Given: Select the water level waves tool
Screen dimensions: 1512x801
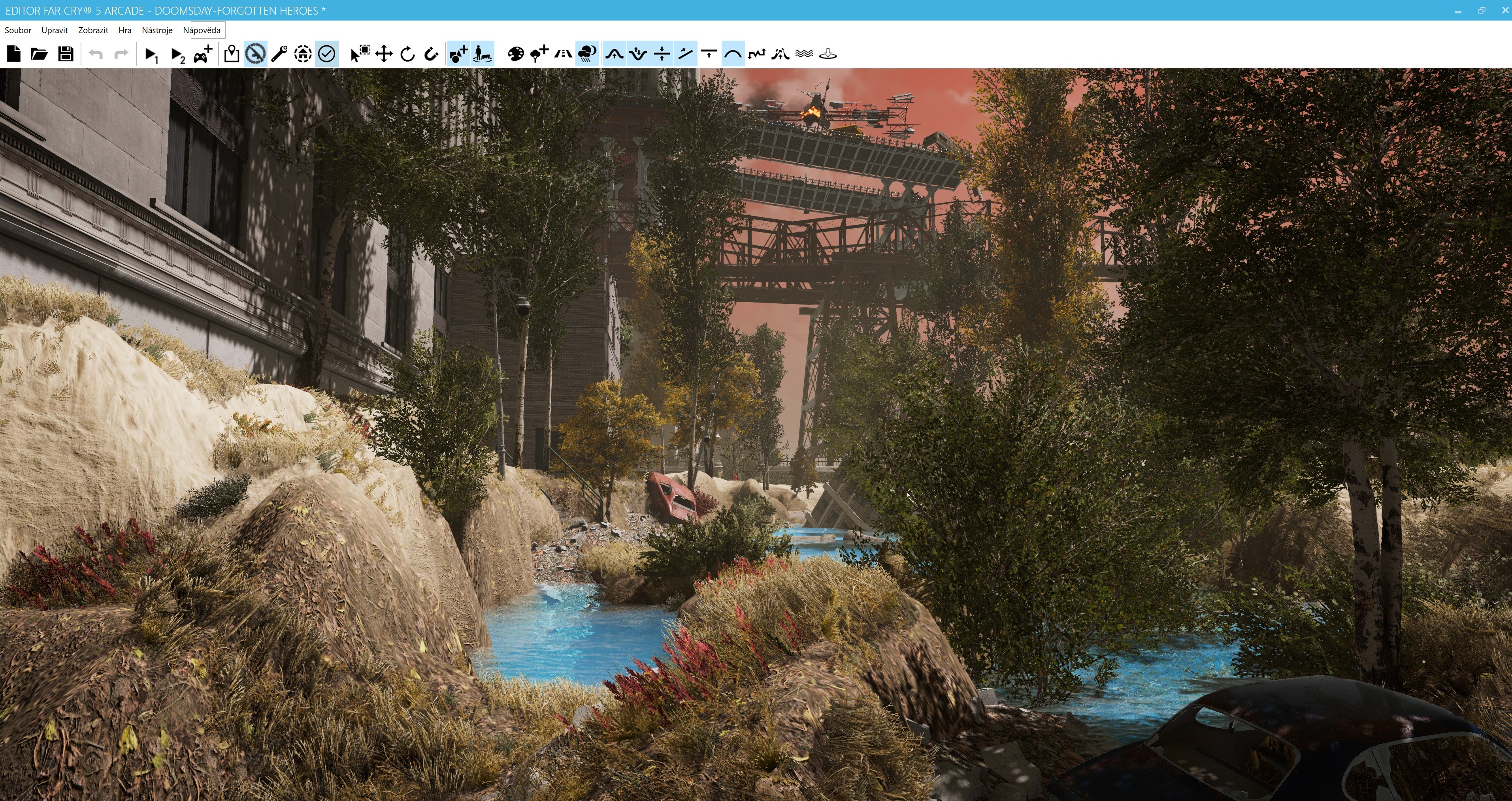Looking at the screenshot, I should click(x=803, y=54).
